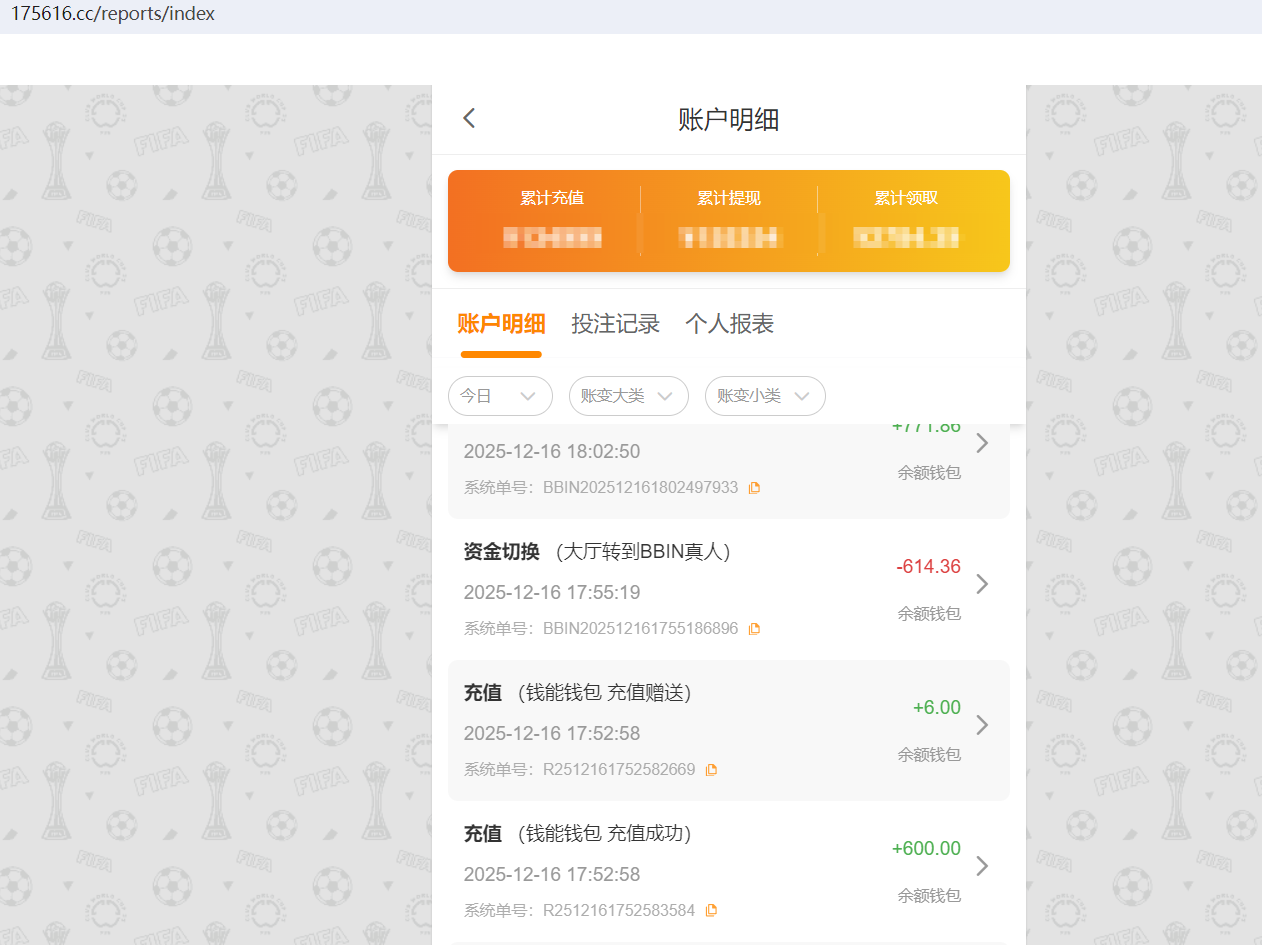Open the +771.86 record's detail chevron
Viewport: 1262px width, 945px height.
(981, 443)
